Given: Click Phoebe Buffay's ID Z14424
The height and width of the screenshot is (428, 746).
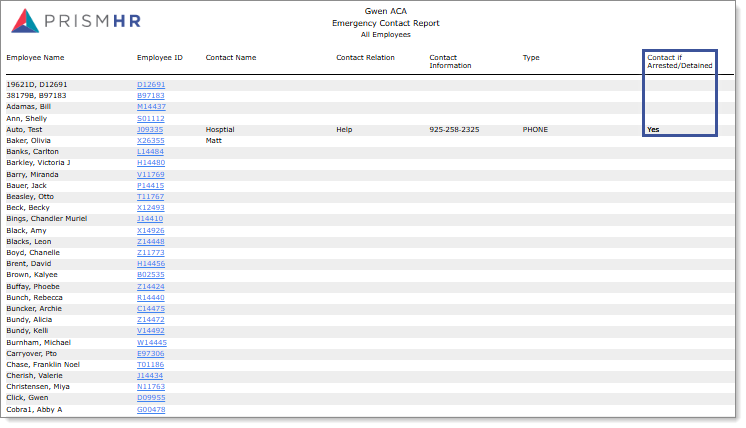Looking at the screenshot, I should point(150,286).
